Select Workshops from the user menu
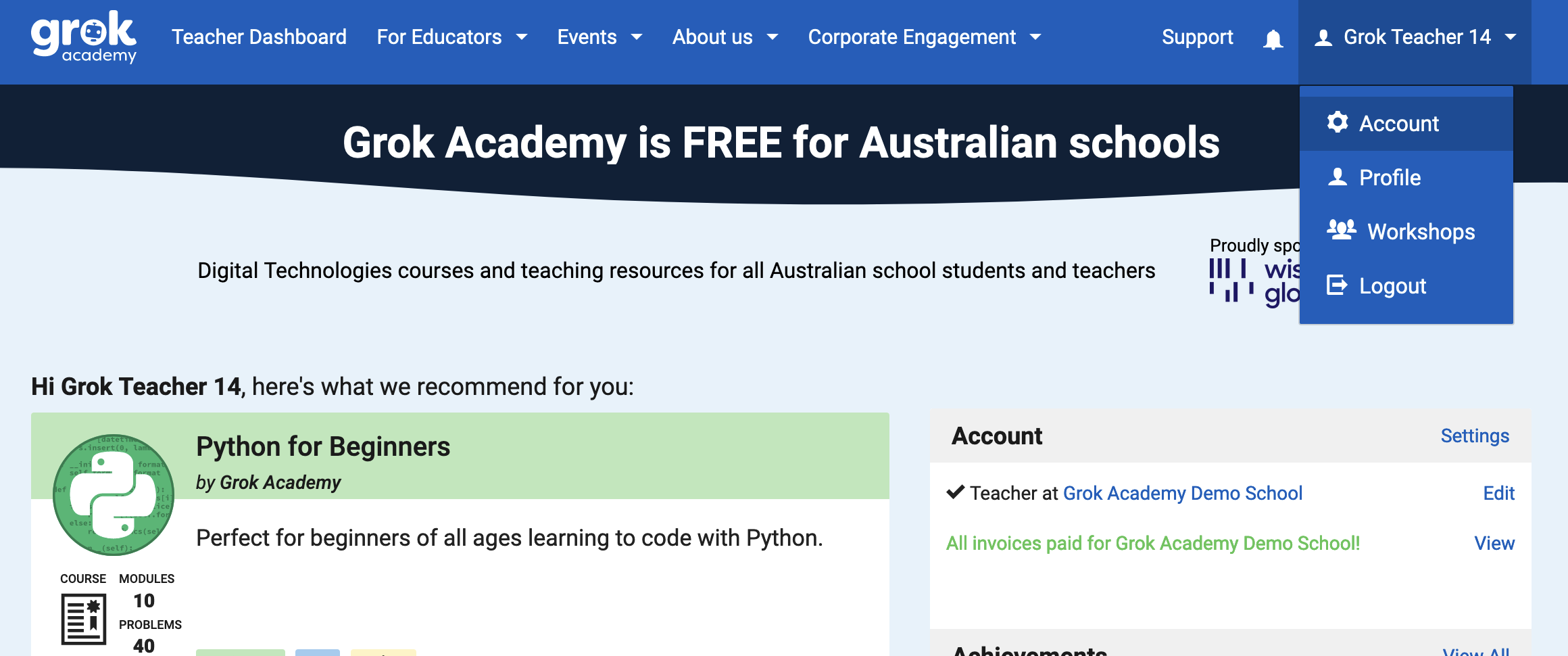 click(x=1421, y=232)
